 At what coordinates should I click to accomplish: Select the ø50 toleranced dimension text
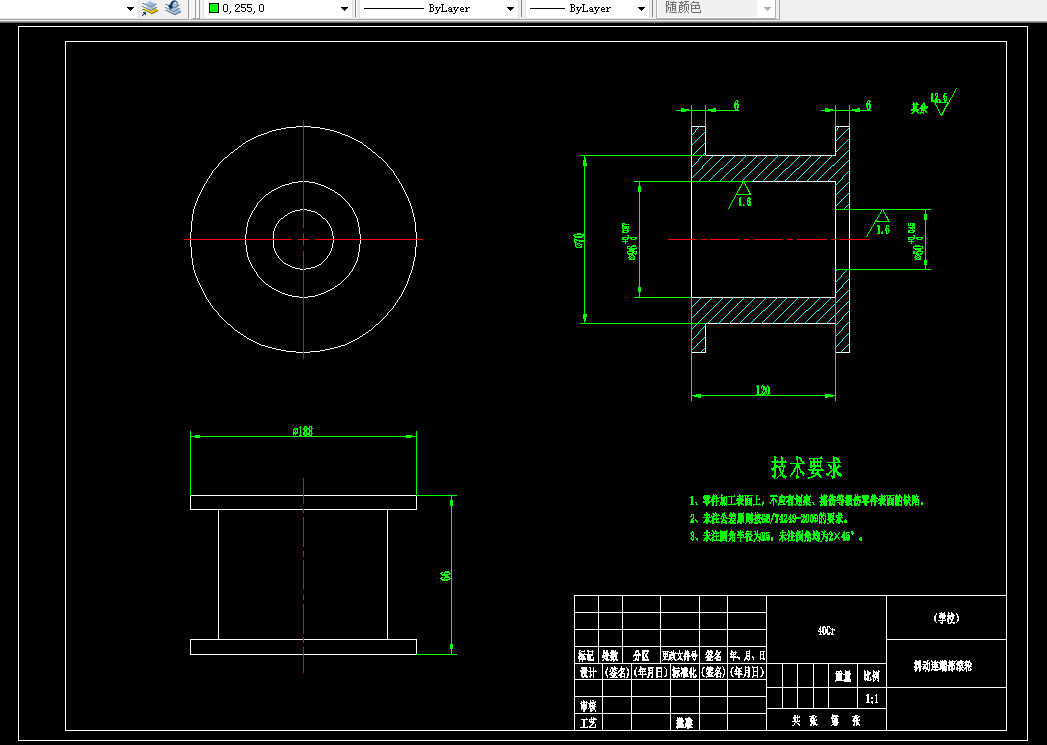[x=915, y=243]
